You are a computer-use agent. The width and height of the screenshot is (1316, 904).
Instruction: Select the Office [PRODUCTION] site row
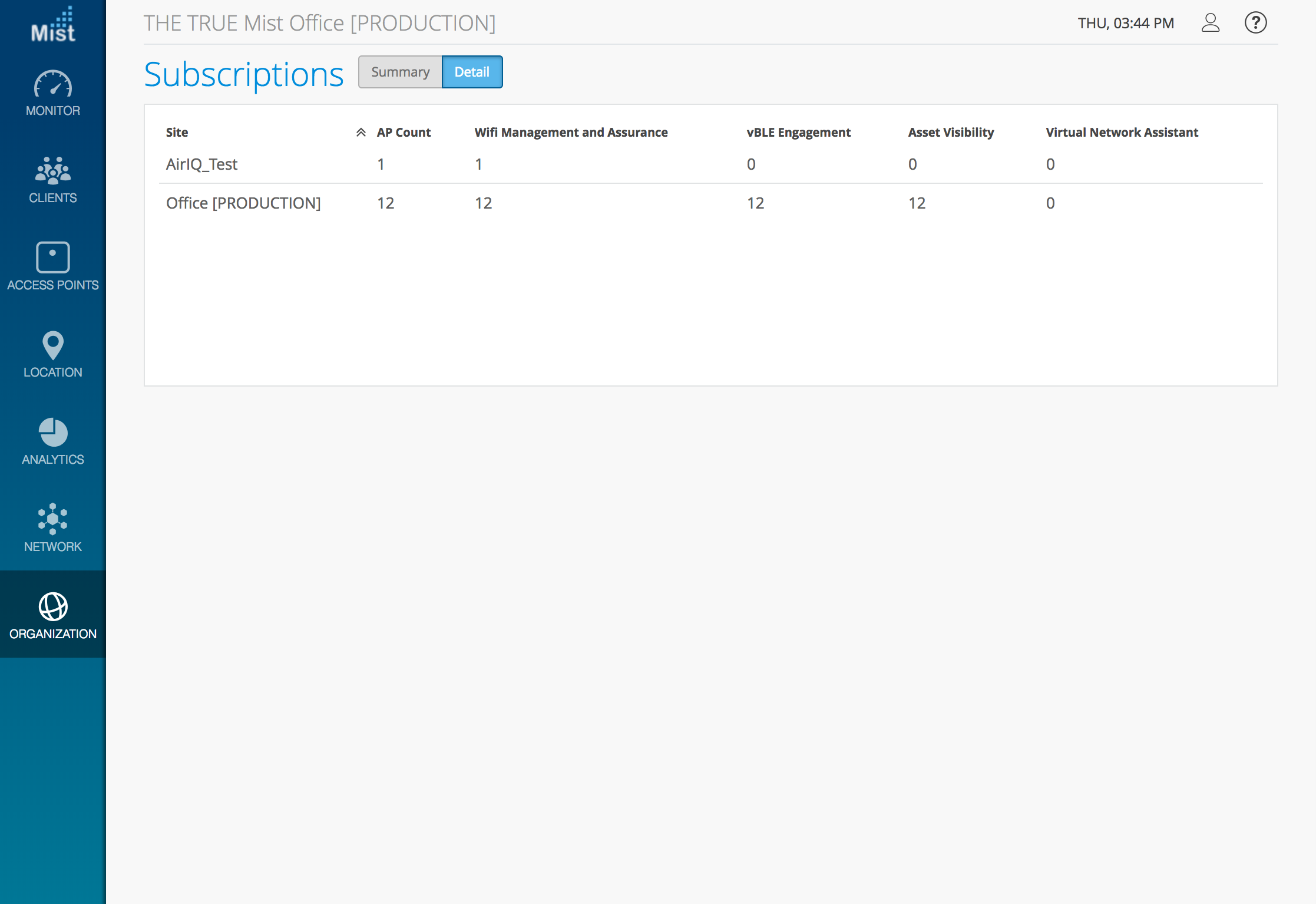(243, 203)
